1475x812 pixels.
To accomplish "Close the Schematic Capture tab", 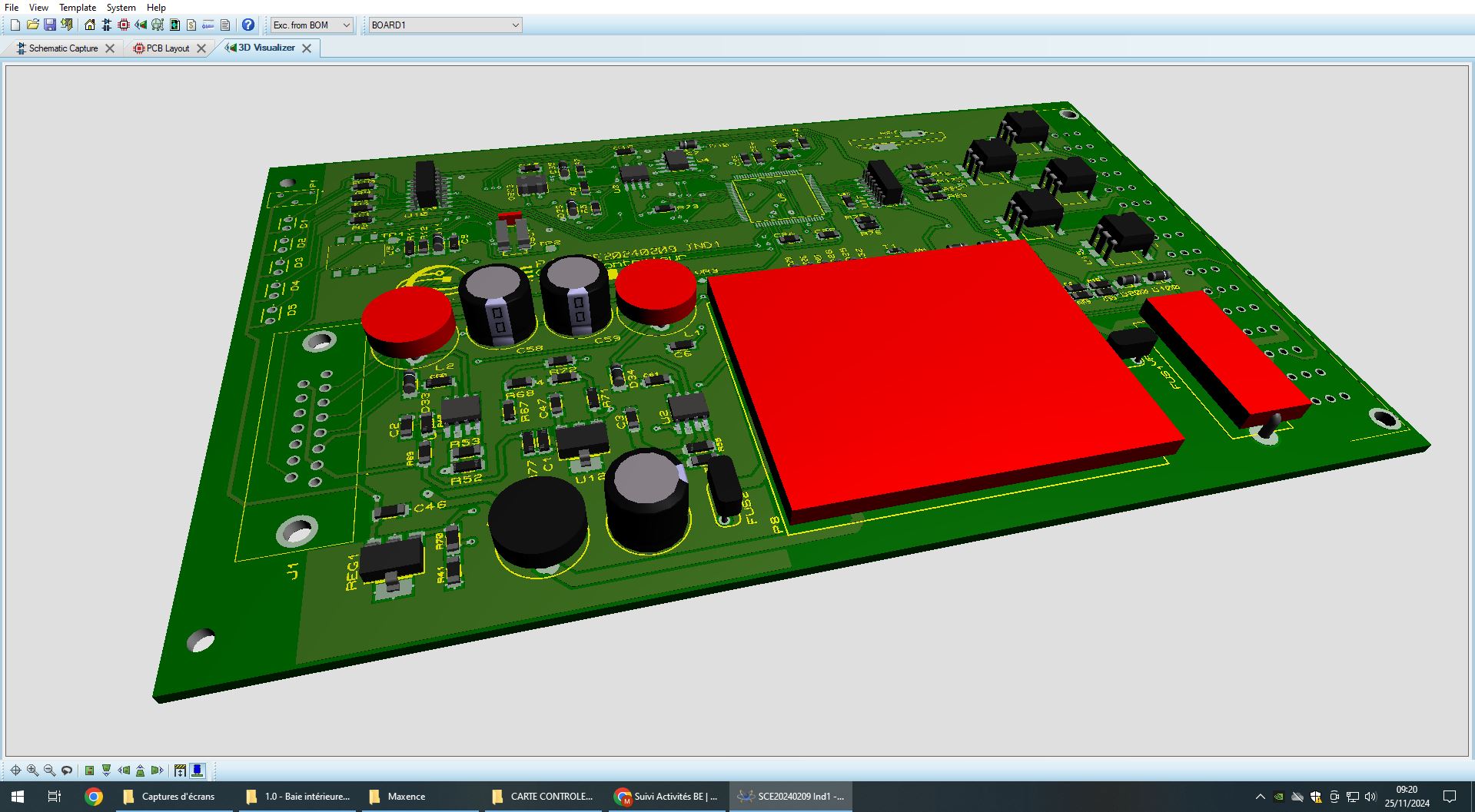I will coord(110,48).
